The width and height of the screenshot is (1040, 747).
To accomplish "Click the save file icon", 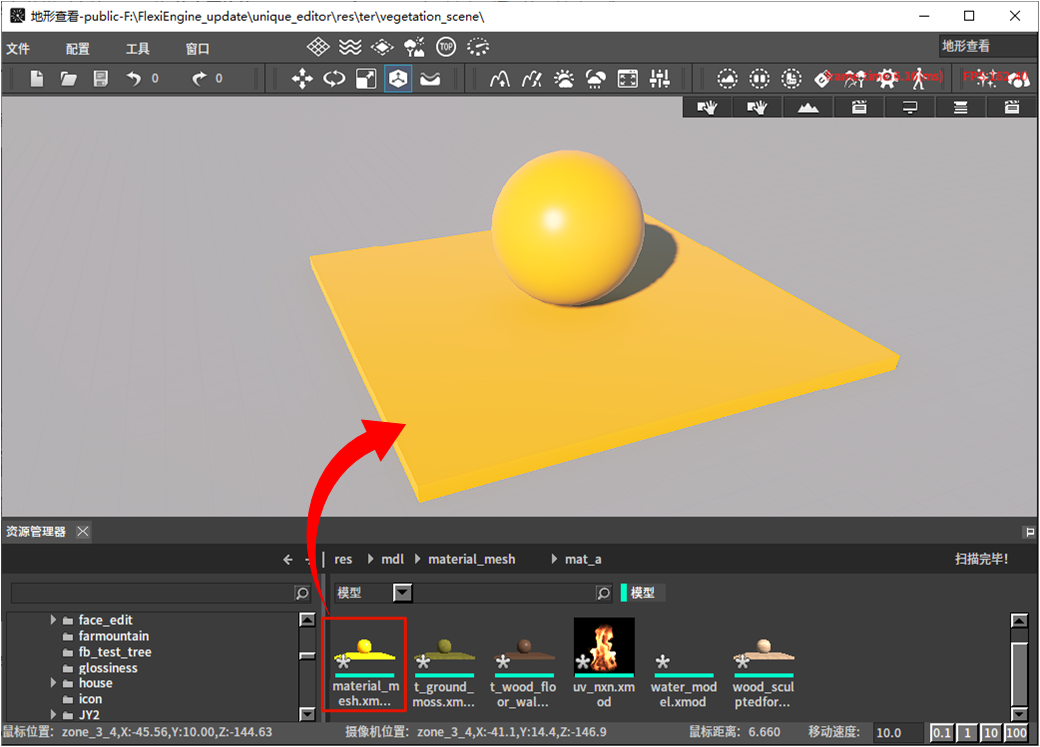I will 100,79.
